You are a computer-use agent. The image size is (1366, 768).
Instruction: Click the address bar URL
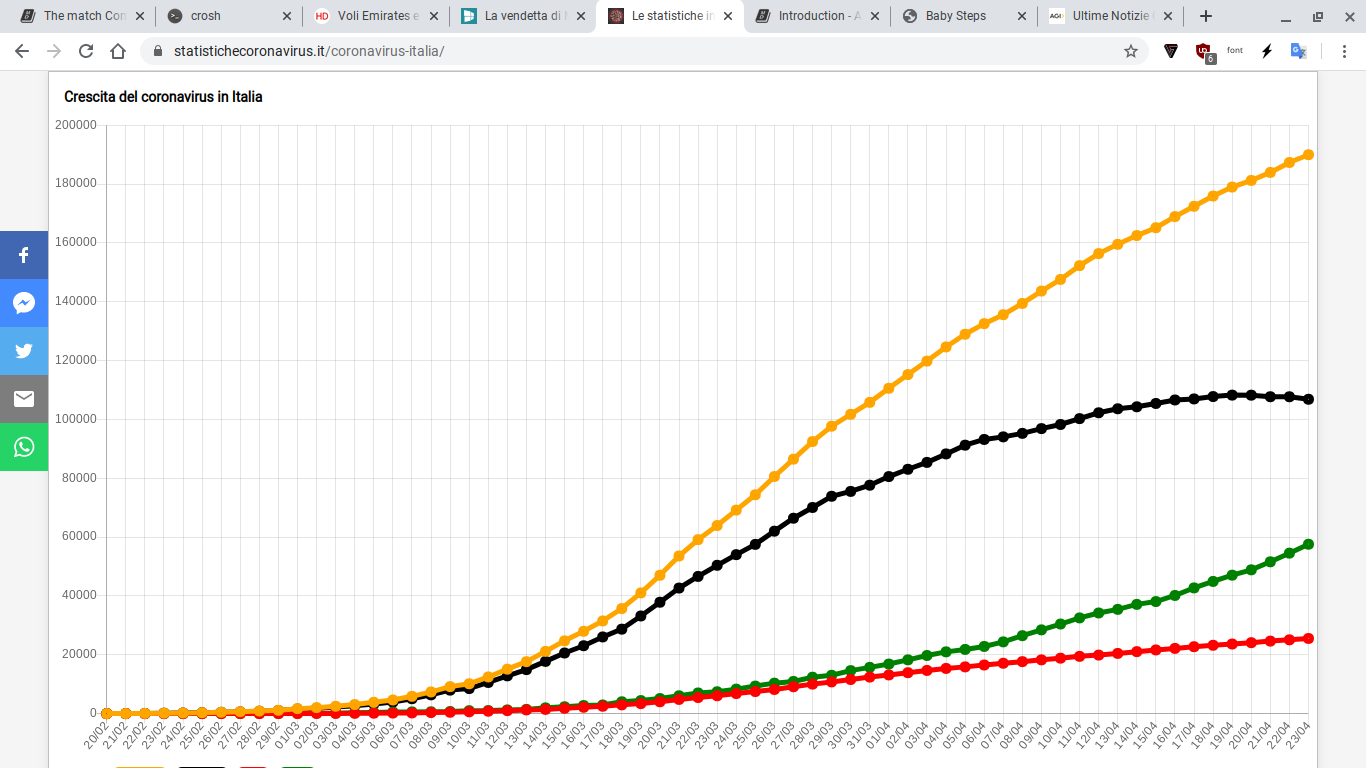(x=309, y=51)
